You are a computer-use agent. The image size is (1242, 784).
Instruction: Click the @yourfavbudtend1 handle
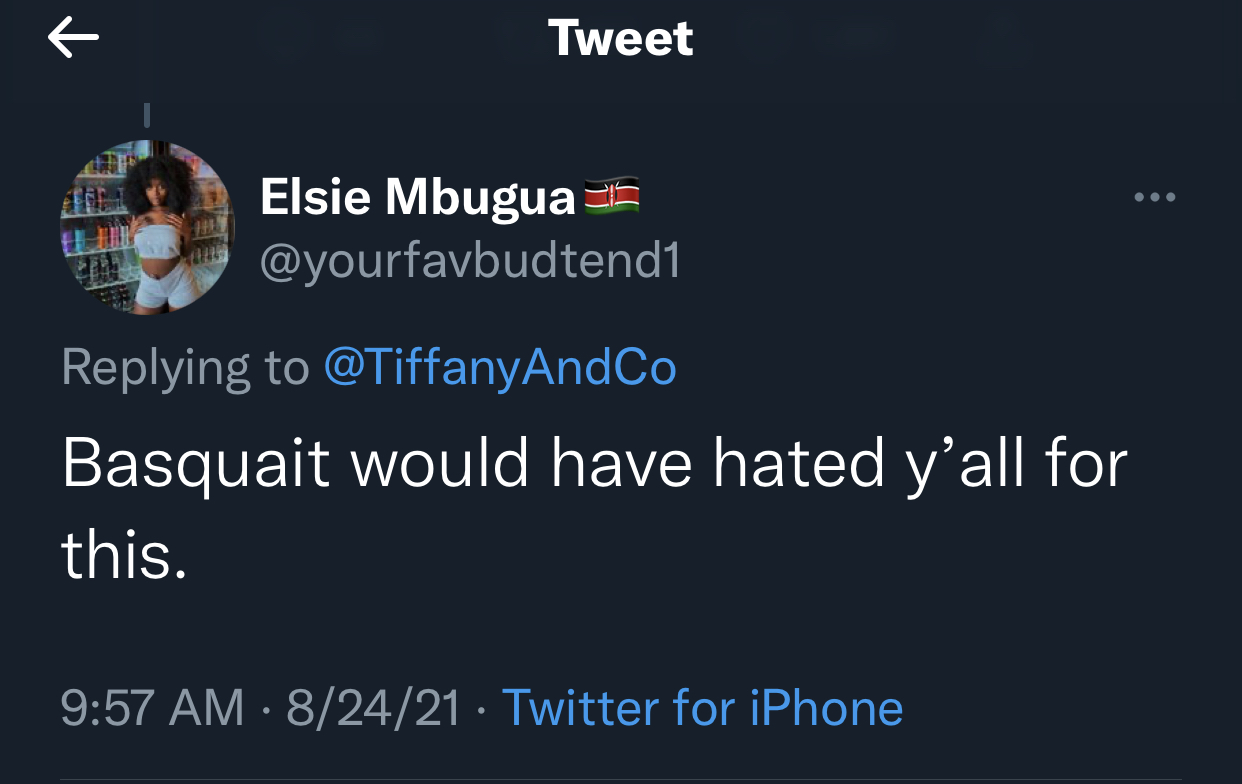point(470,261)
